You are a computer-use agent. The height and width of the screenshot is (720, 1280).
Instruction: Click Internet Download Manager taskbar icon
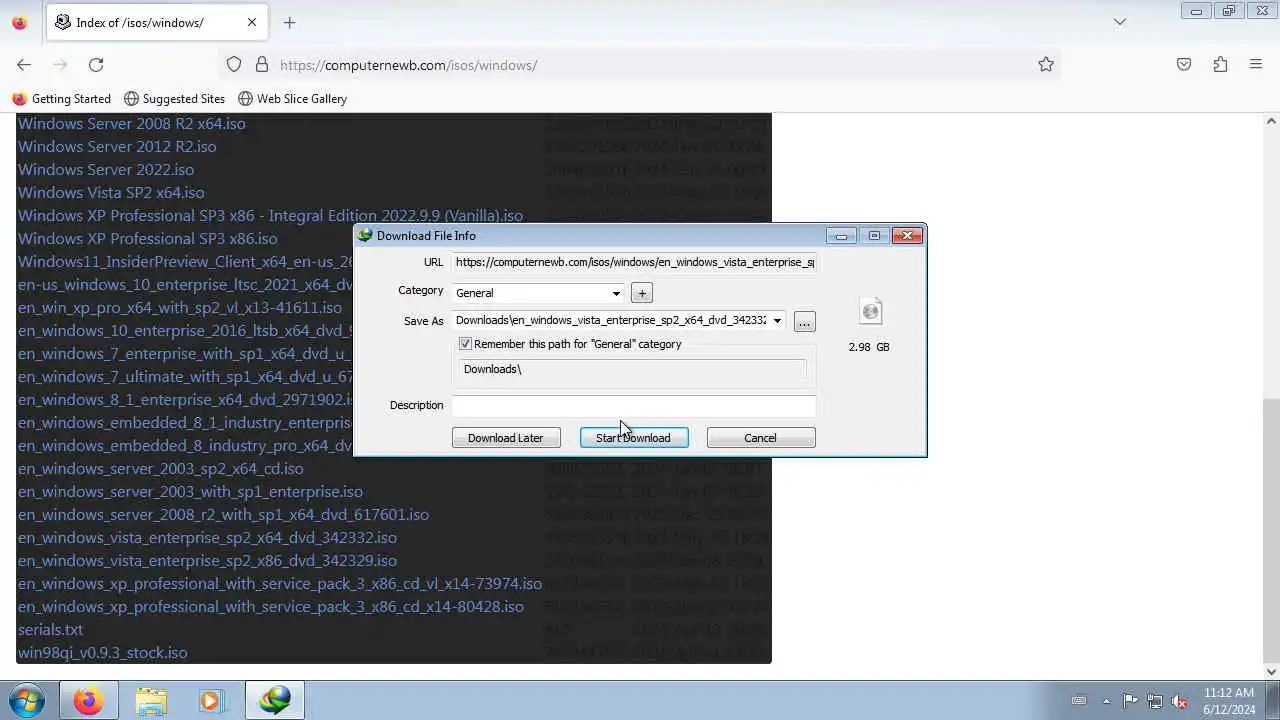275,701
